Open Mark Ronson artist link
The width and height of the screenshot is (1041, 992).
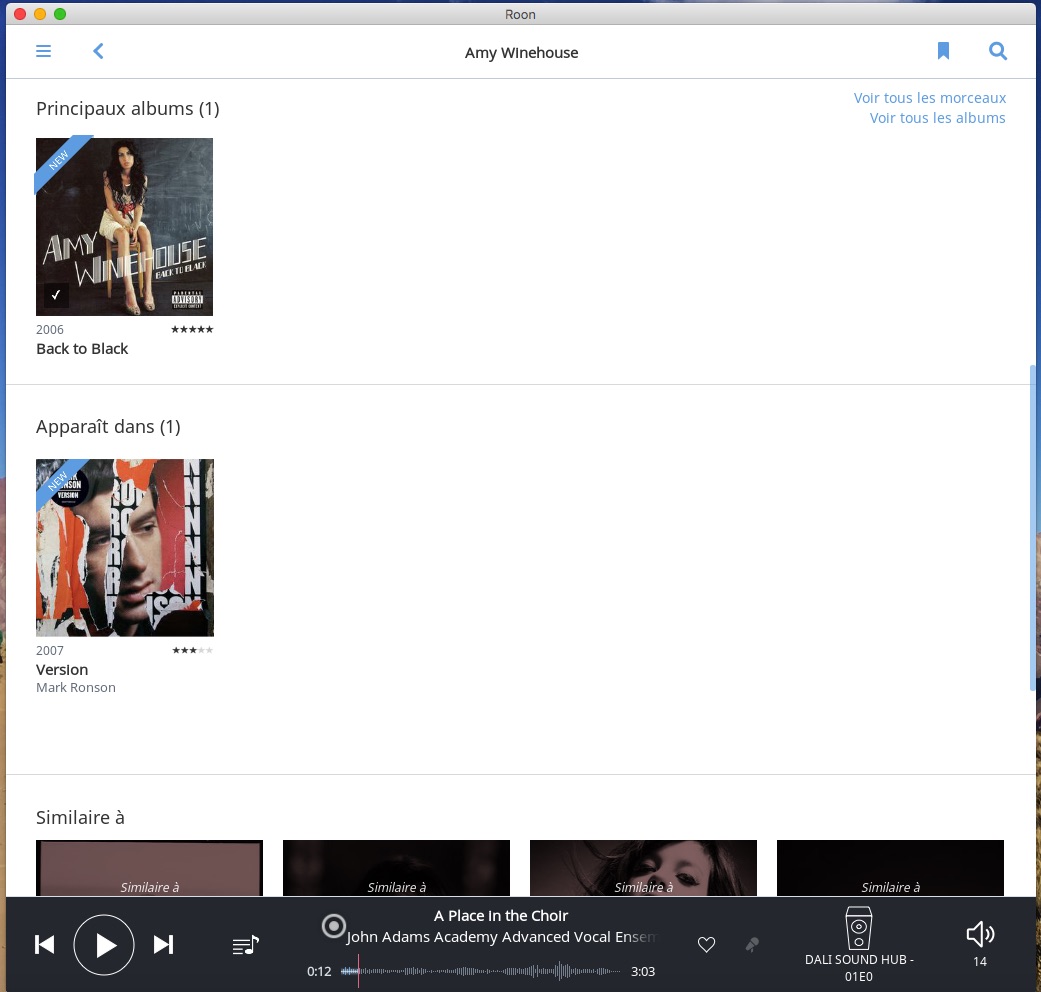(76, 687)
